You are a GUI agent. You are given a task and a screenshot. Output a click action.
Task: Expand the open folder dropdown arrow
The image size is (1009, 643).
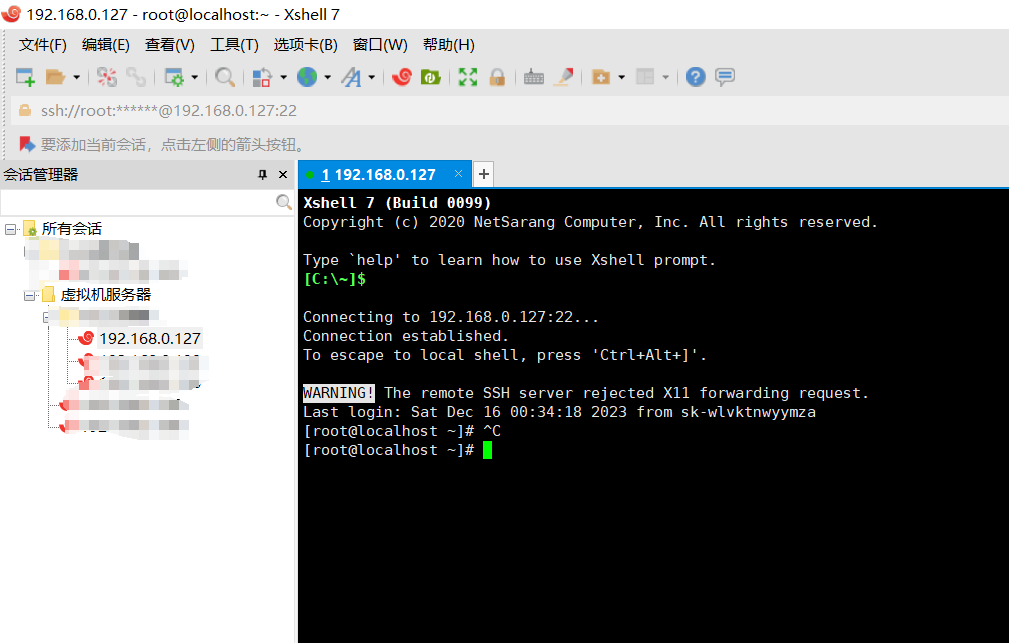[x=77, y=77]
